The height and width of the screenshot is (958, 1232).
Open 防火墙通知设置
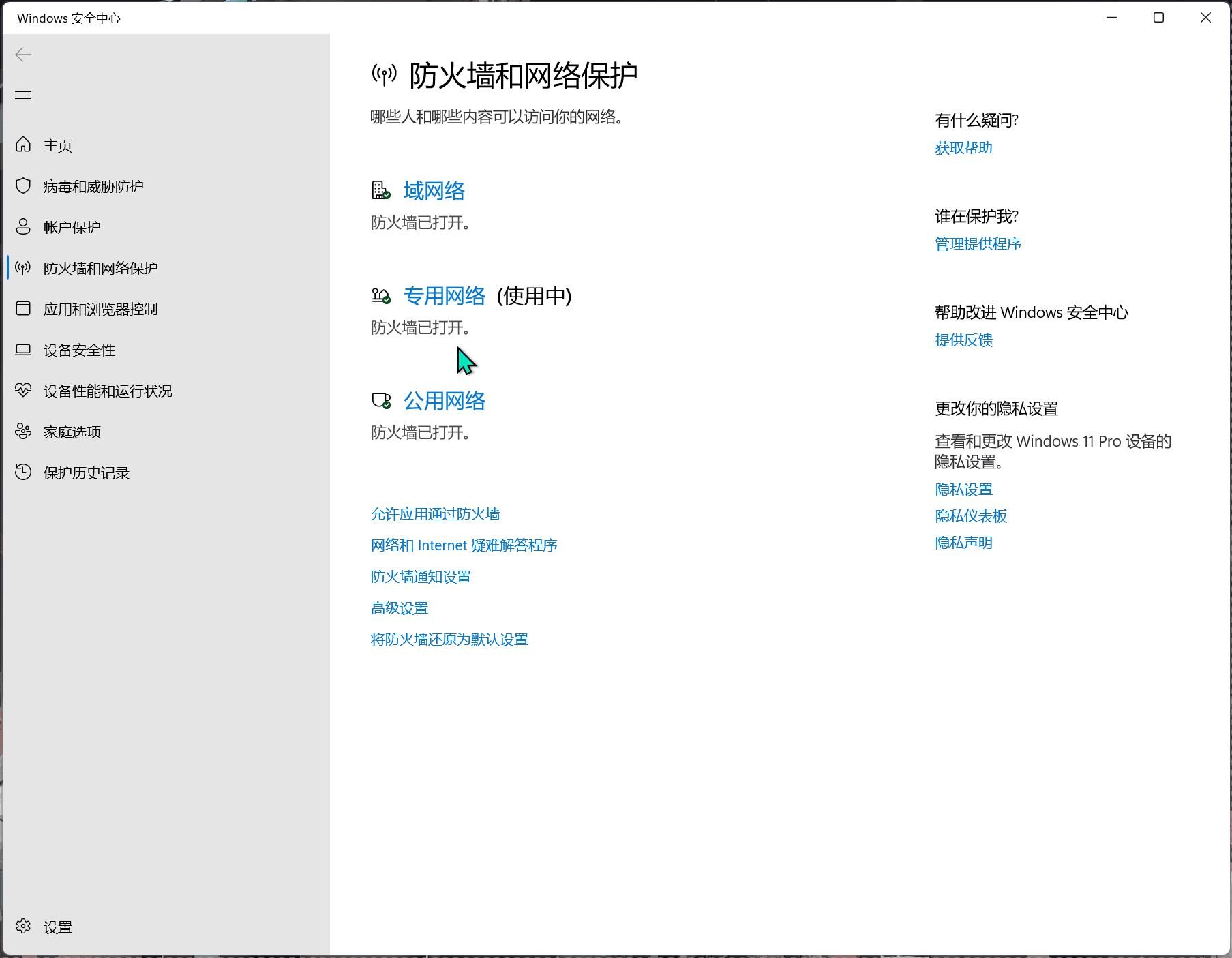[x=420, y=576]
